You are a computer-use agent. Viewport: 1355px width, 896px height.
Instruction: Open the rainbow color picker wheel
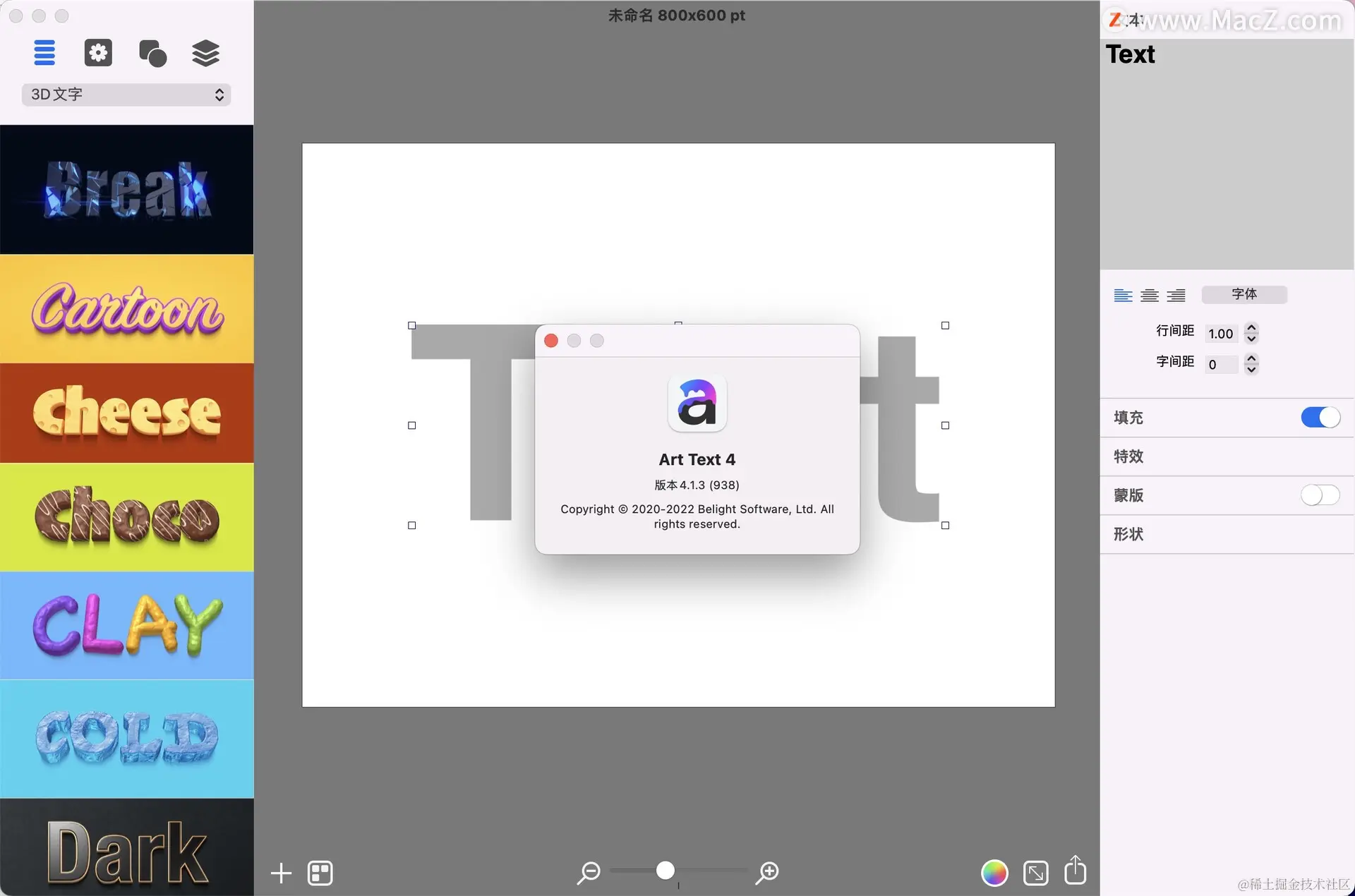point(994,873)
